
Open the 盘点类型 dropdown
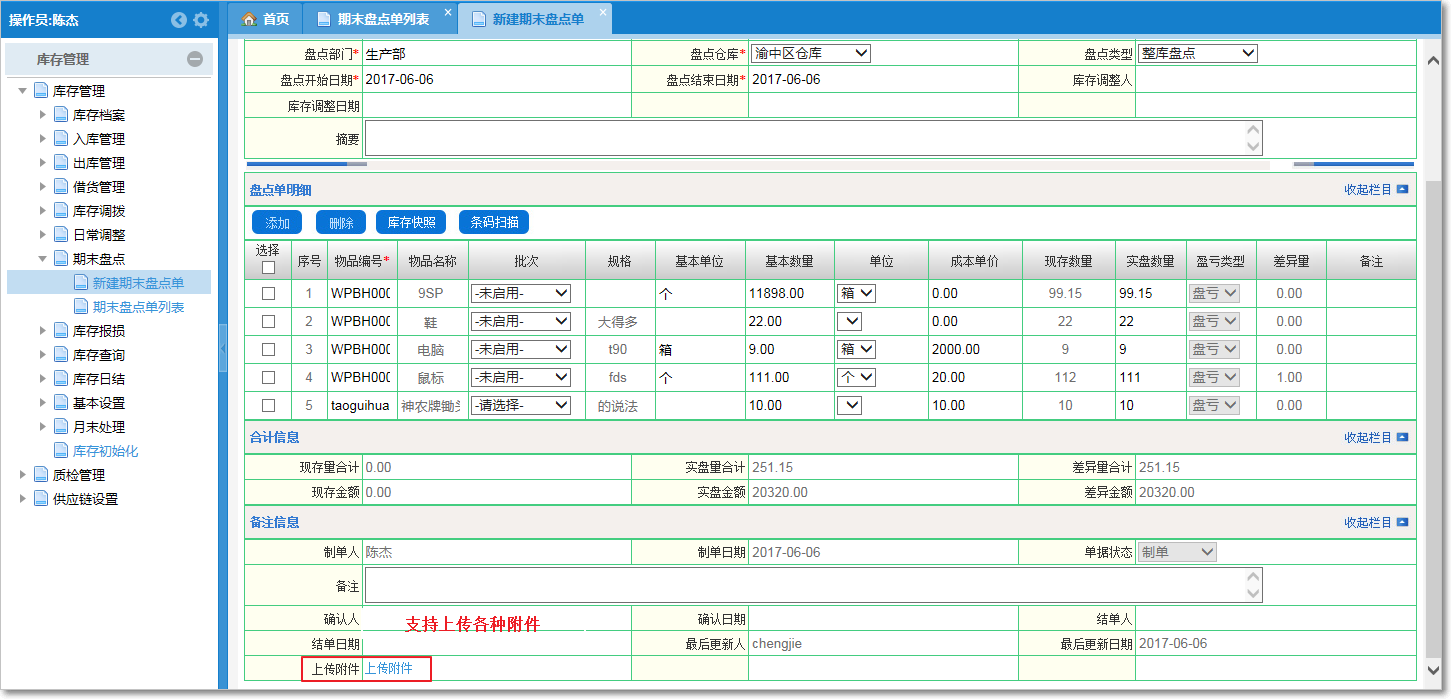click(1196, 54)
